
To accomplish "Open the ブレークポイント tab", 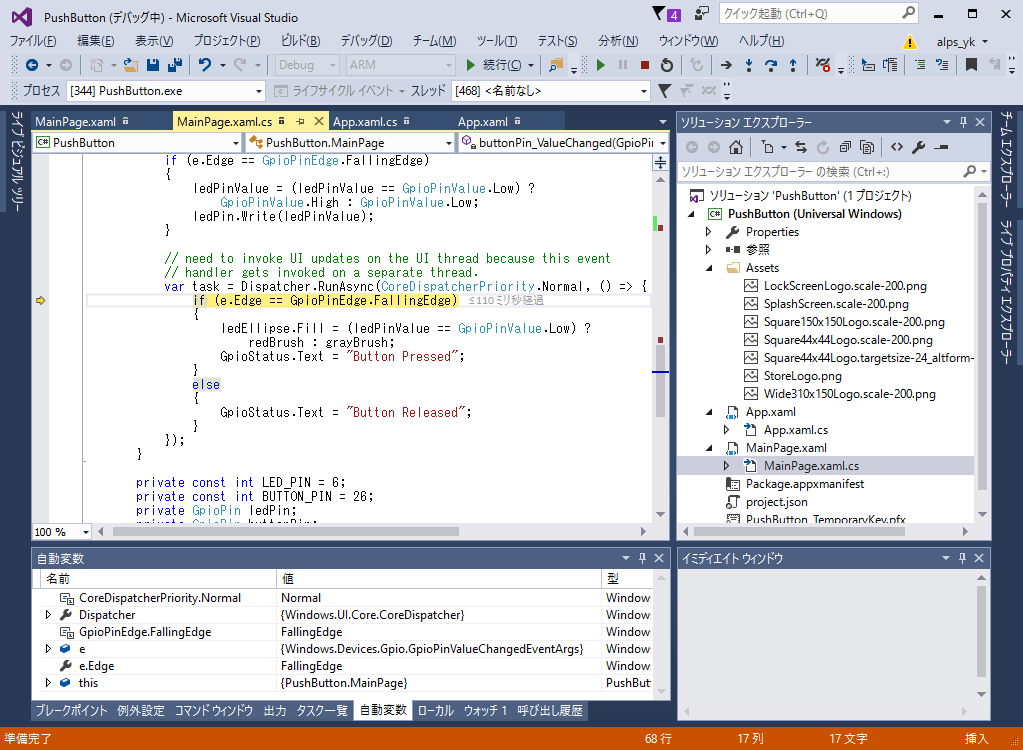I will [x=71, y=710].
